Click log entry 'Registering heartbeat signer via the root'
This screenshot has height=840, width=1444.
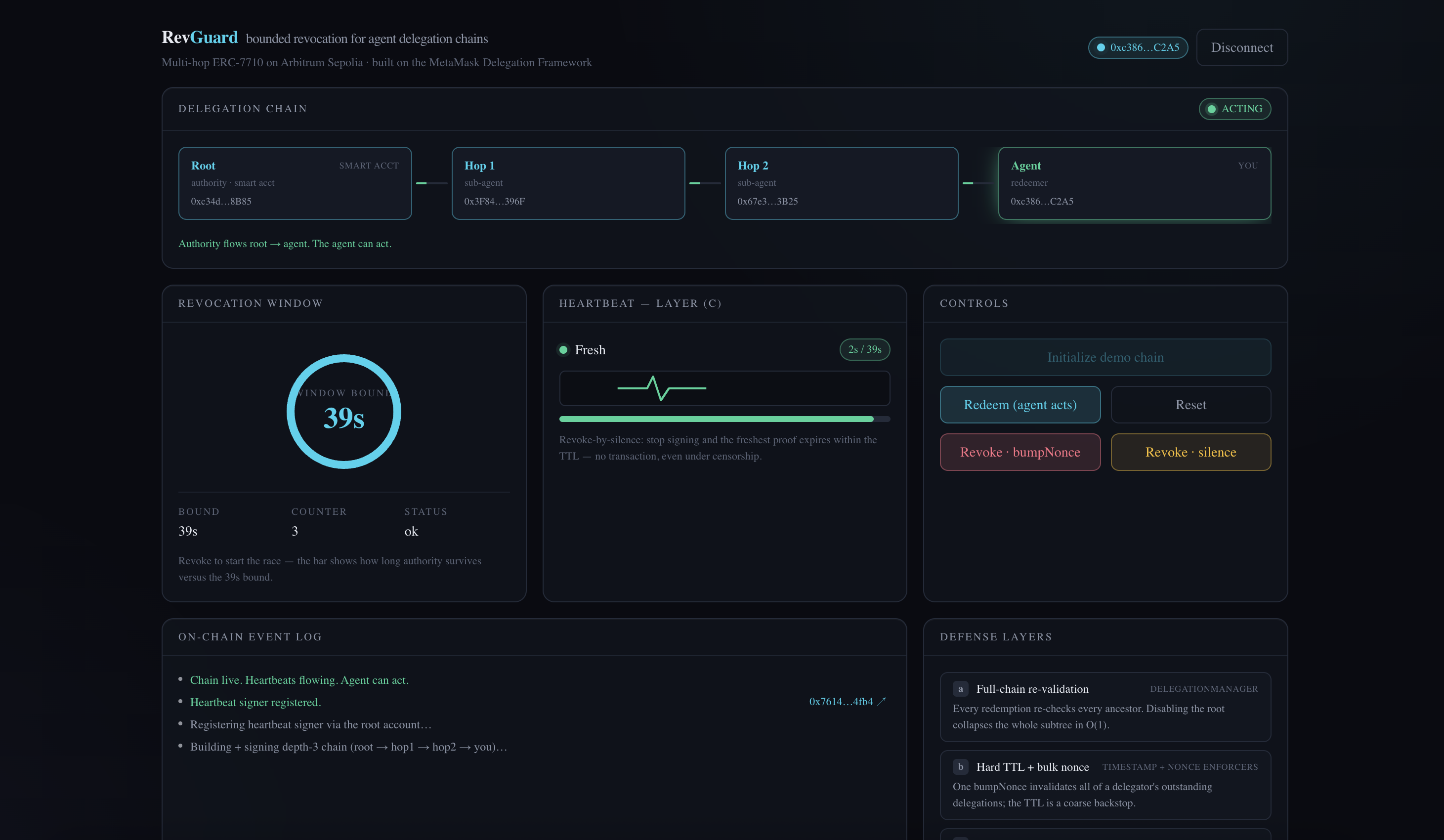310,724
